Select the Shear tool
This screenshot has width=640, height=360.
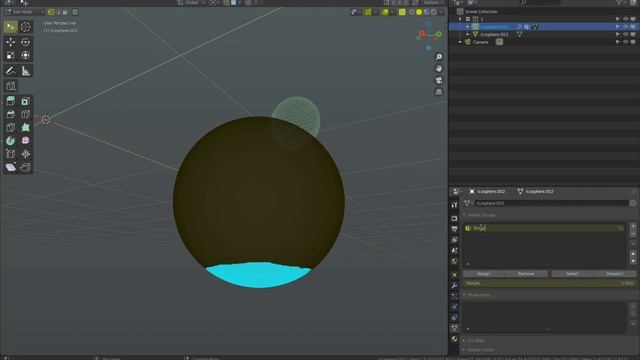coord(11,167)
